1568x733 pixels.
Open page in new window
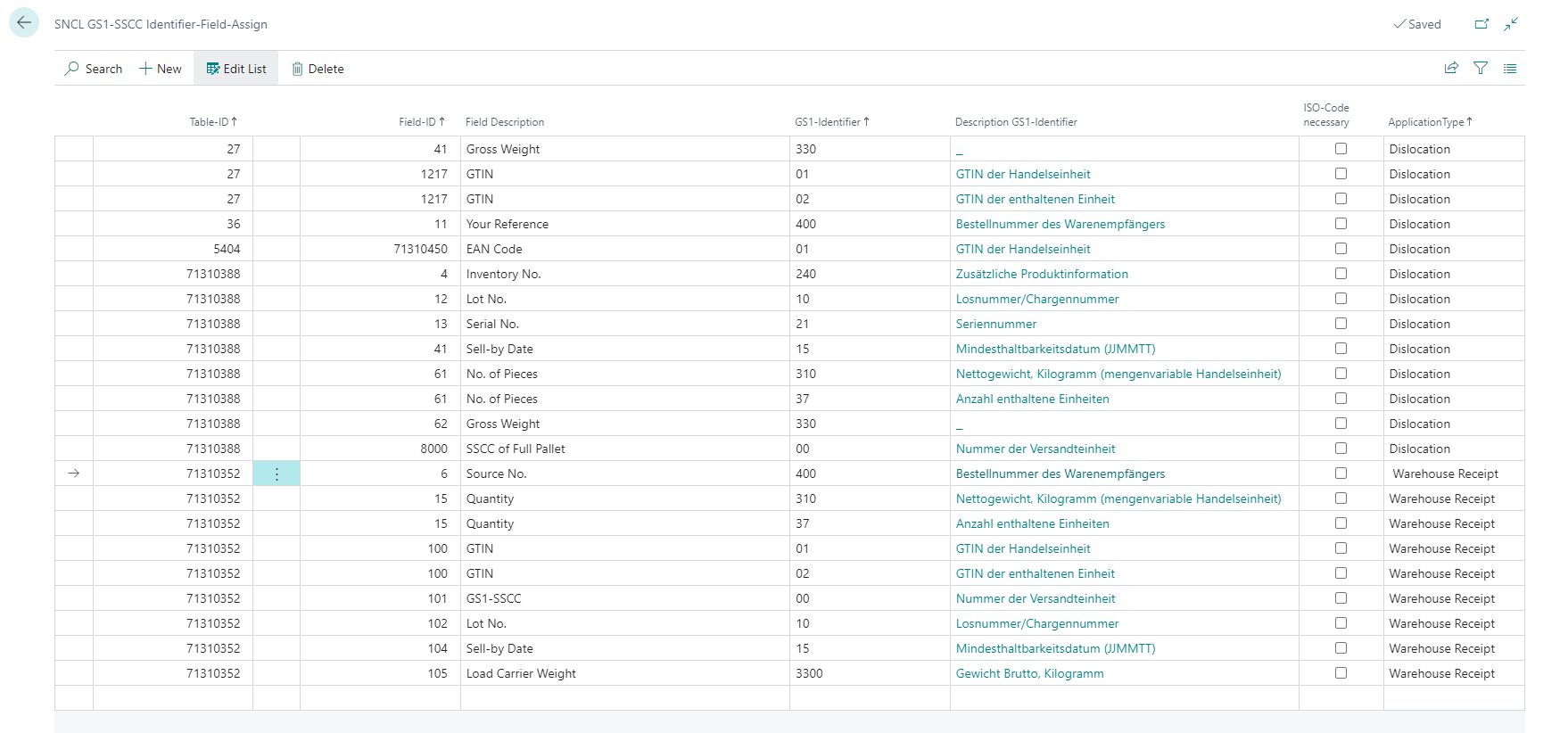click(x=1481, y=24)
